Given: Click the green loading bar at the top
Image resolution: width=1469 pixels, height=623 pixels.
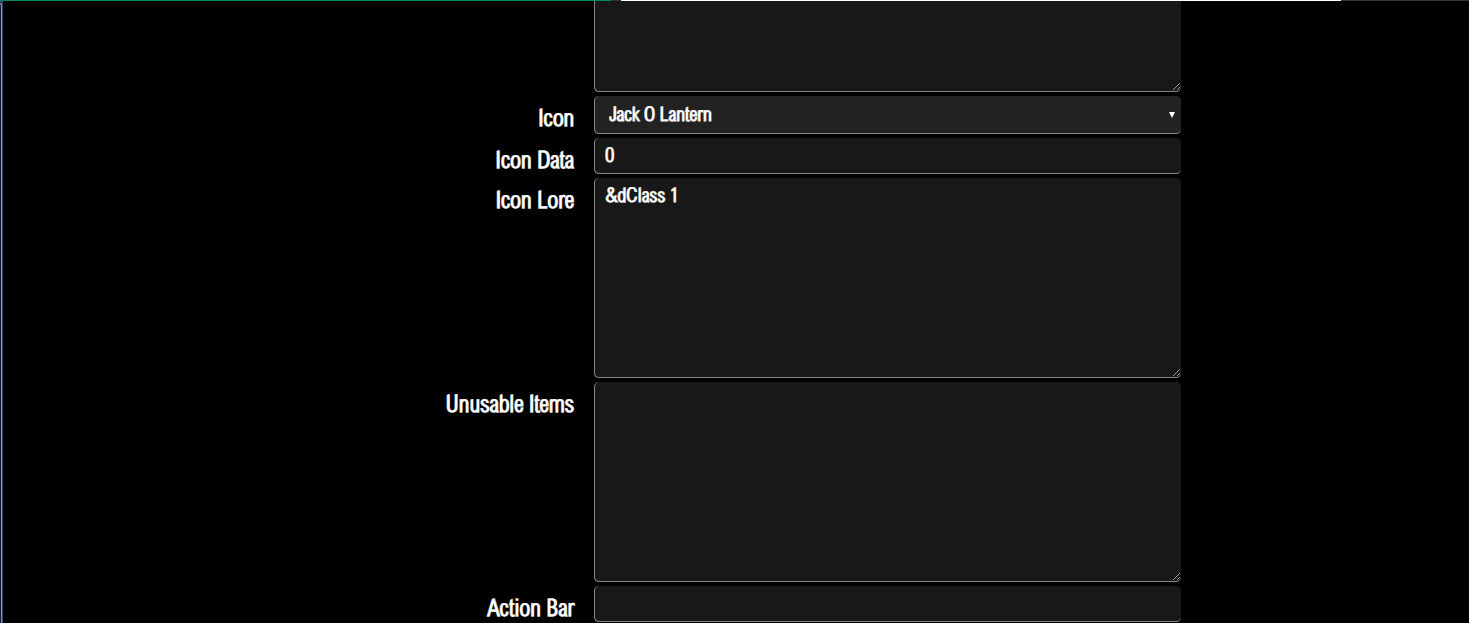Looking at the screenshot, I should click(x=300, y=1).
